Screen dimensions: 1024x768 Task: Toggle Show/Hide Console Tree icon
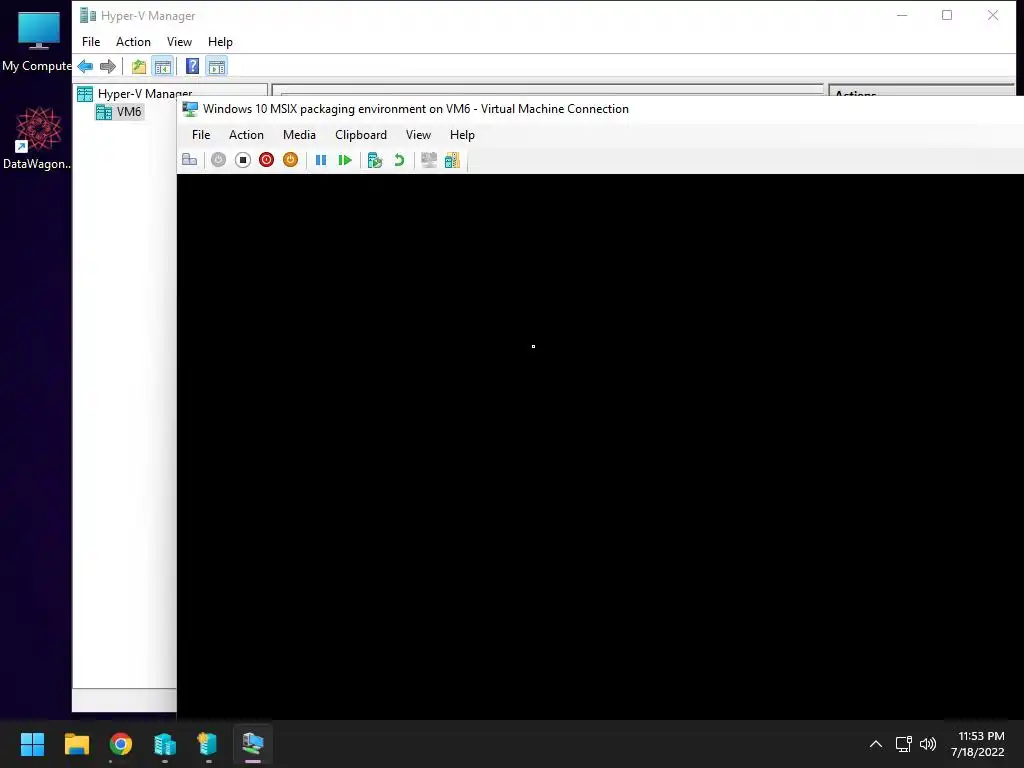163,66
